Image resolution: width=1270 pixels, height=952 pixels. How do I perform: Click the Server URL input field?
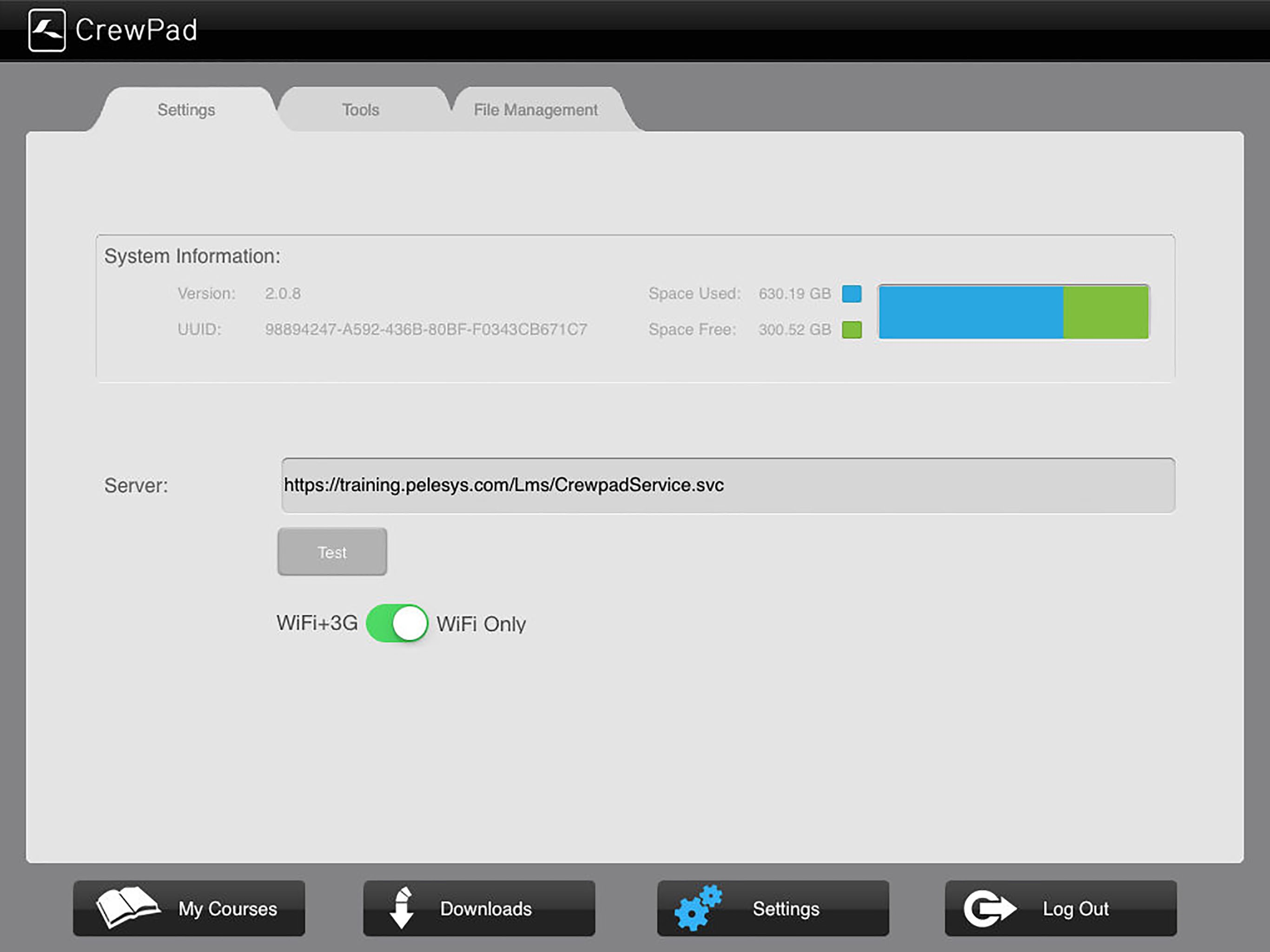coord(728,485)
